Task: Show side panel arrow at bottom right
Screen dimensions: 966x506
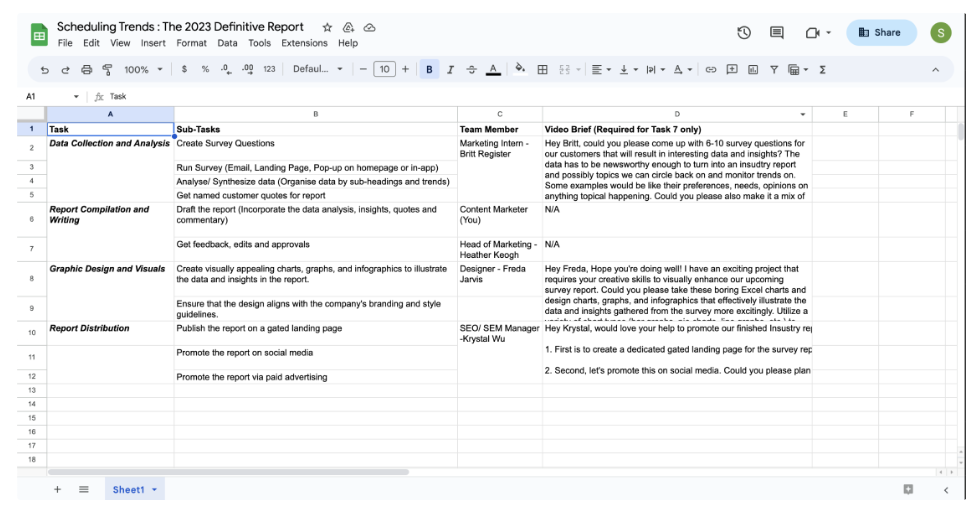Action: coord(946,490)
